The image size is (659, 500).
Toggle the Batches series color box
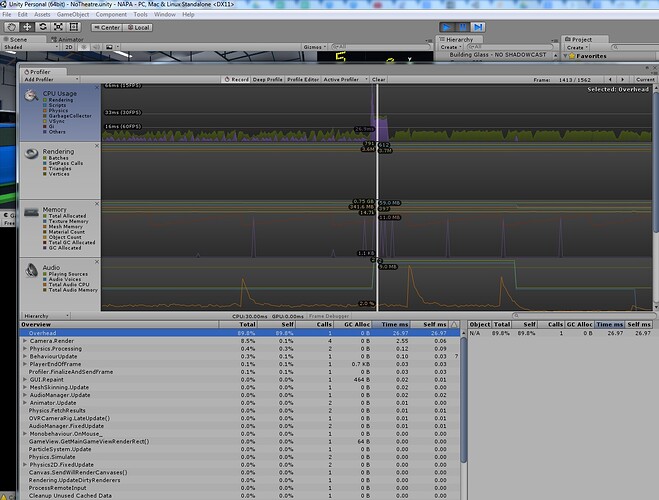(x=45, y=158)
